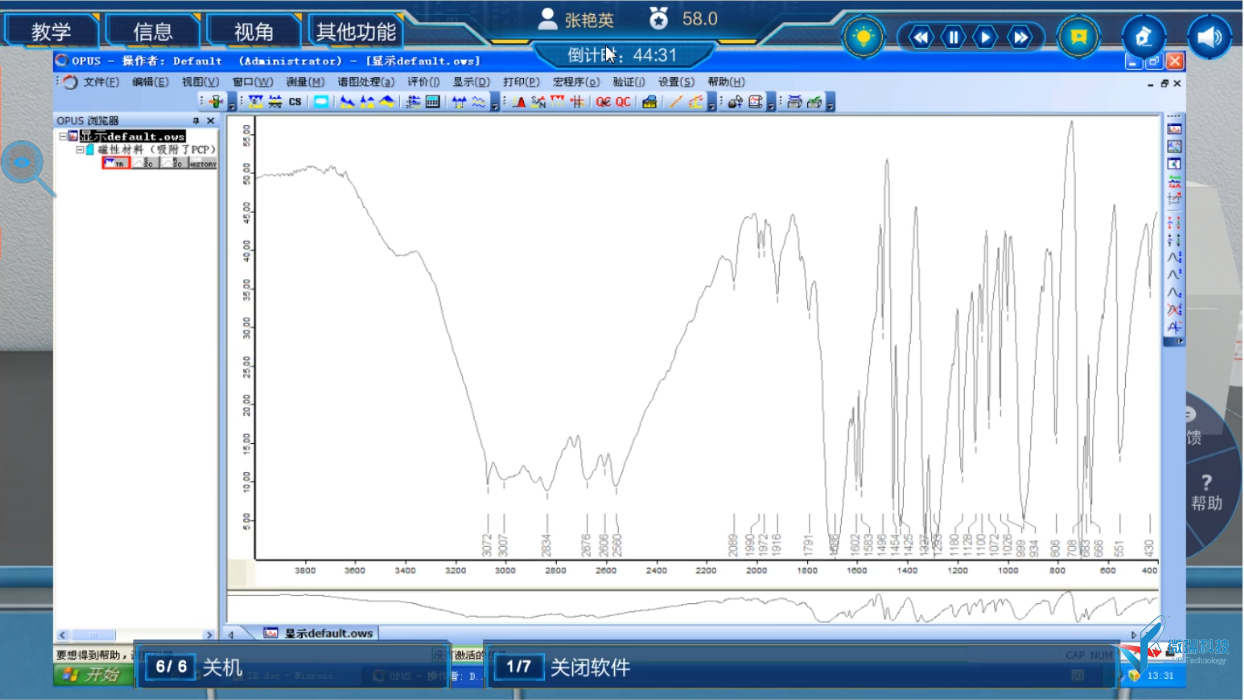
Task: Click the calculator toolbar icon
Action: tap(433, 102)
